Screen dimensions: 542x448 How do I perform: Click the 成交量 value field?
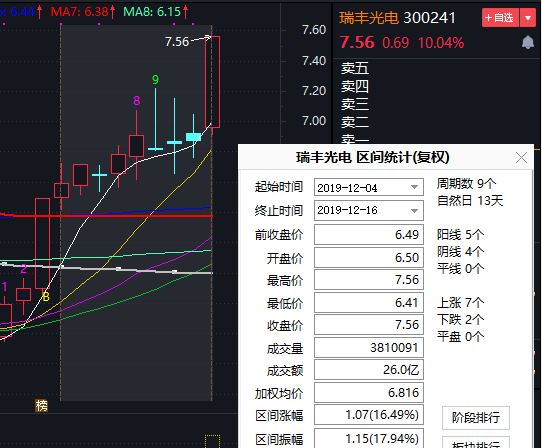click(x=369, y=347)
